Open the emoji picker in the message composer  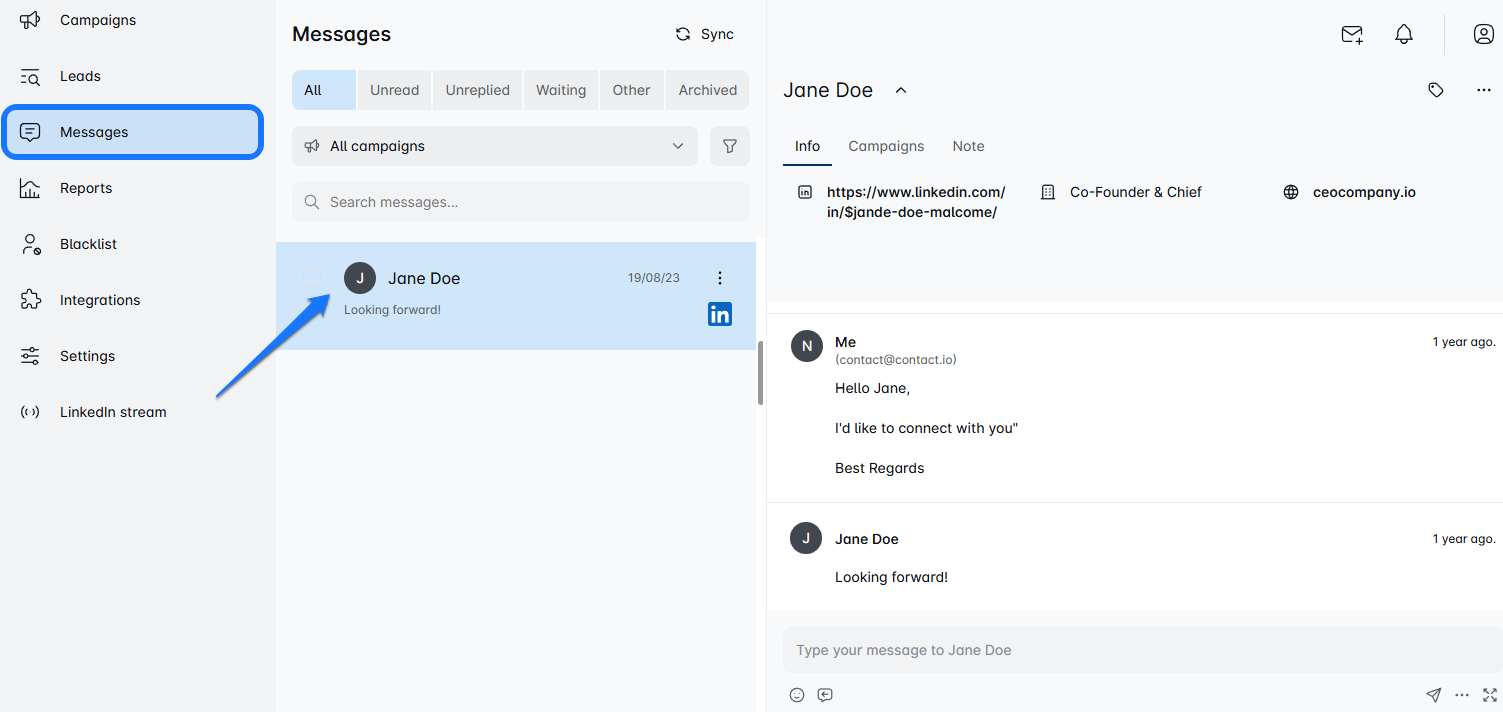796,694
